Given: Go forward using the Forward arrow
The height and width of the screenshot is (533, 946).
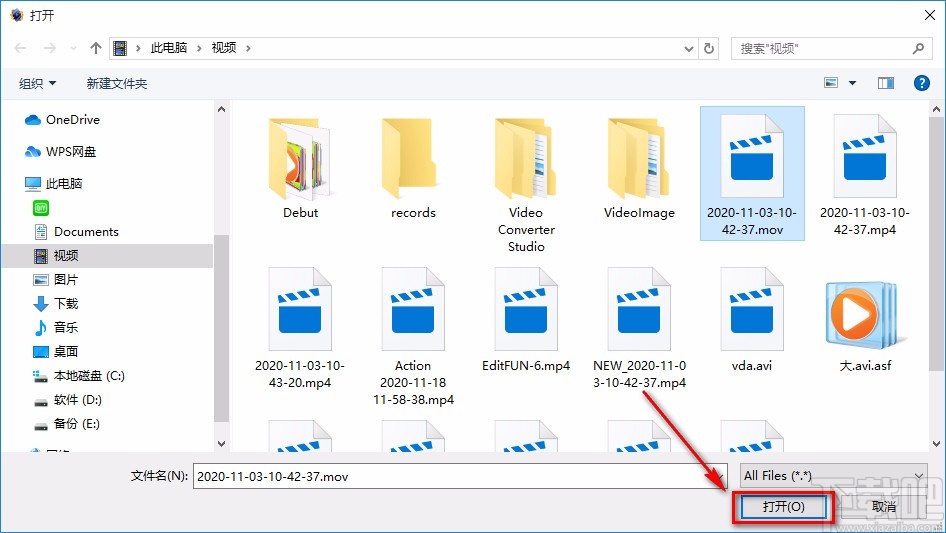Looking at the screenshot, I should click(x=49, y=48).
